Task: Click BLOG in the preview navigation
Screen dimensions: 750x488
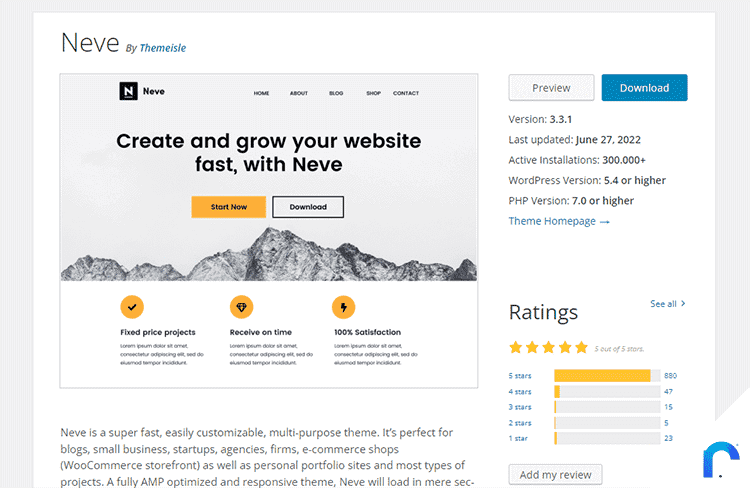Action: coord(336,93)
